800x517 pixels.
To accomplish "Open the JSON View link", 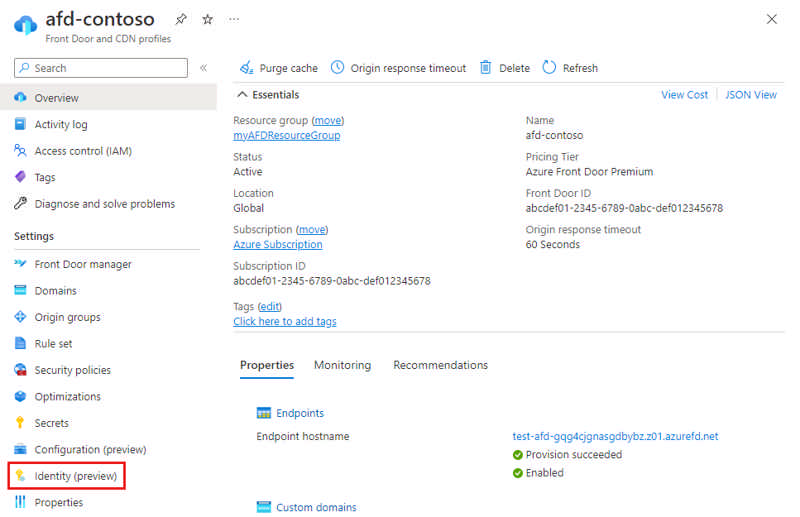I will pos(751,95).
